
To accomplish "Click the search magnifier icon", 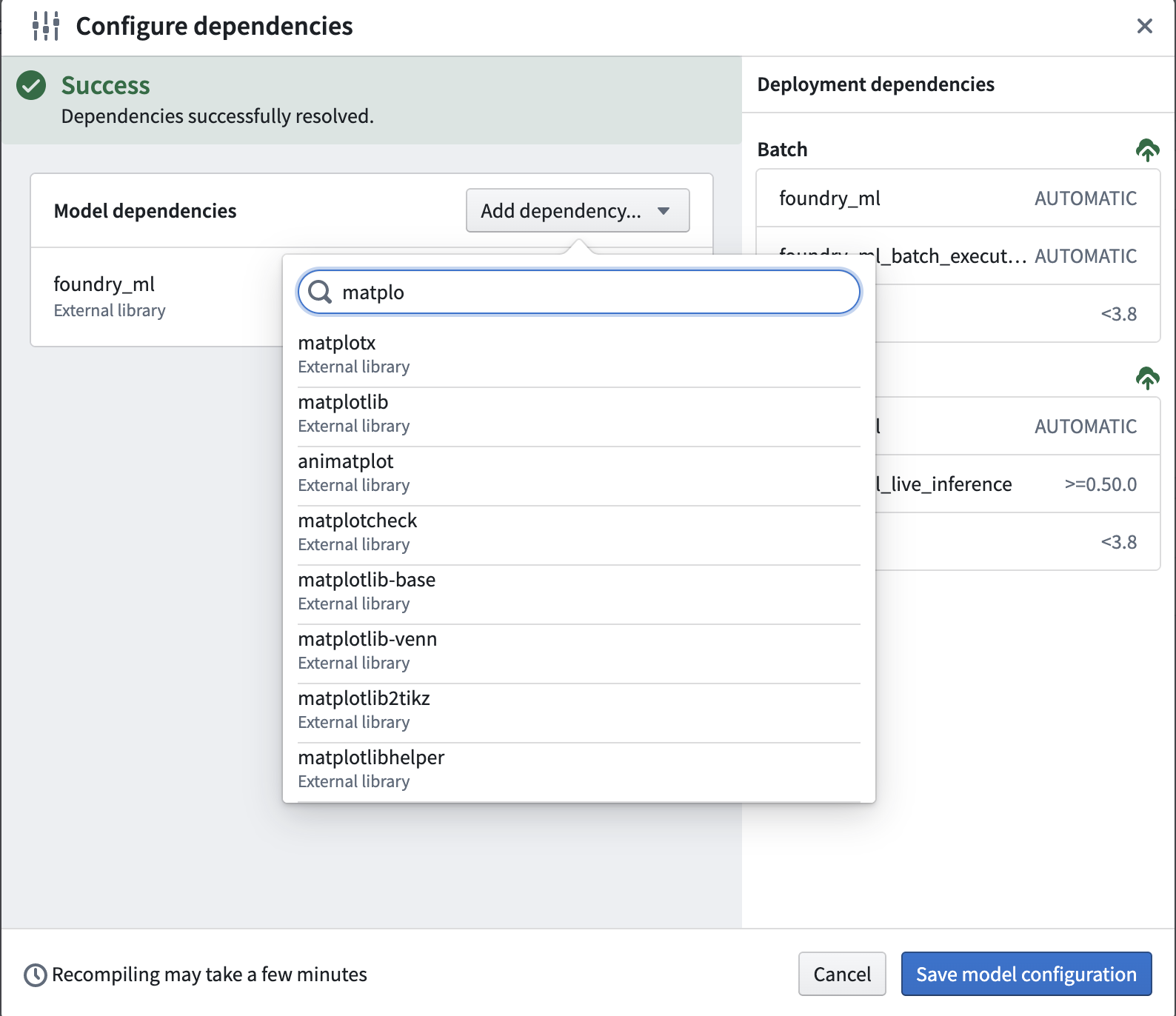I will pos(320,292).
